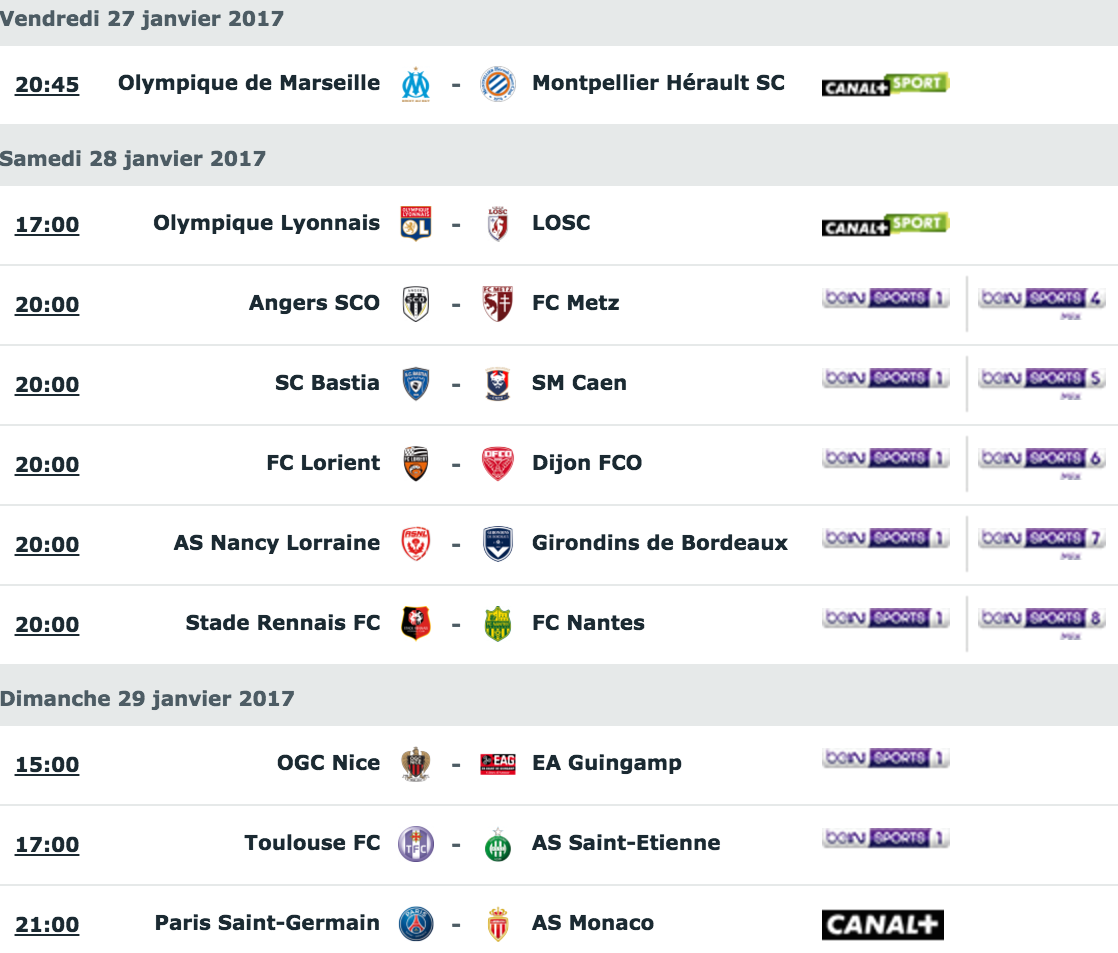Click the beIN Sports 4 Max logo
Screen dimensions: 1118x953
coord(1042,302)
